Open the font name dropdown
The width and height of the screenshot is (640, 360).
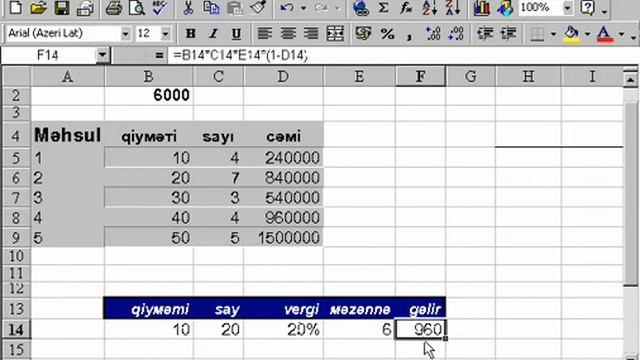[125, 33]
